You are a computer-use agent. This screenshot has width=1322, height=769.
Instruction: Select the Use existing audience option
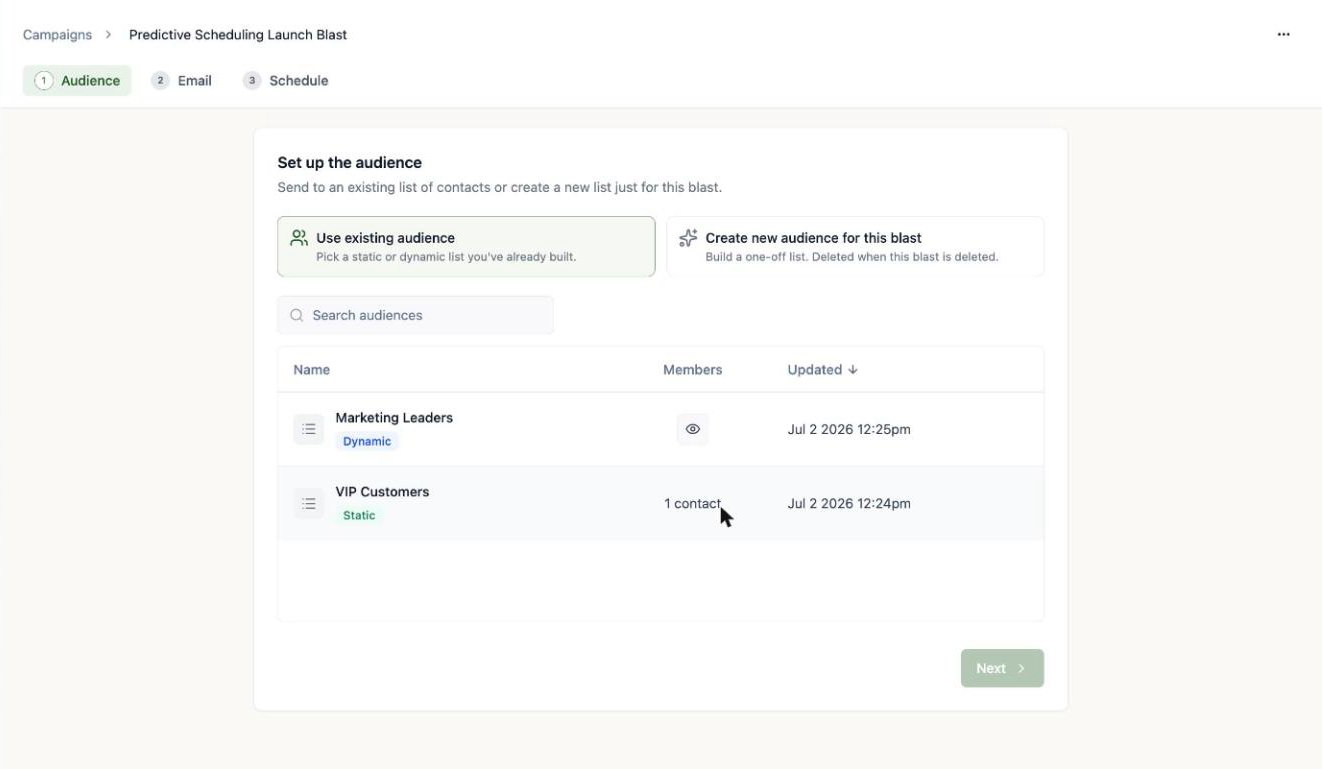(466, 246)
